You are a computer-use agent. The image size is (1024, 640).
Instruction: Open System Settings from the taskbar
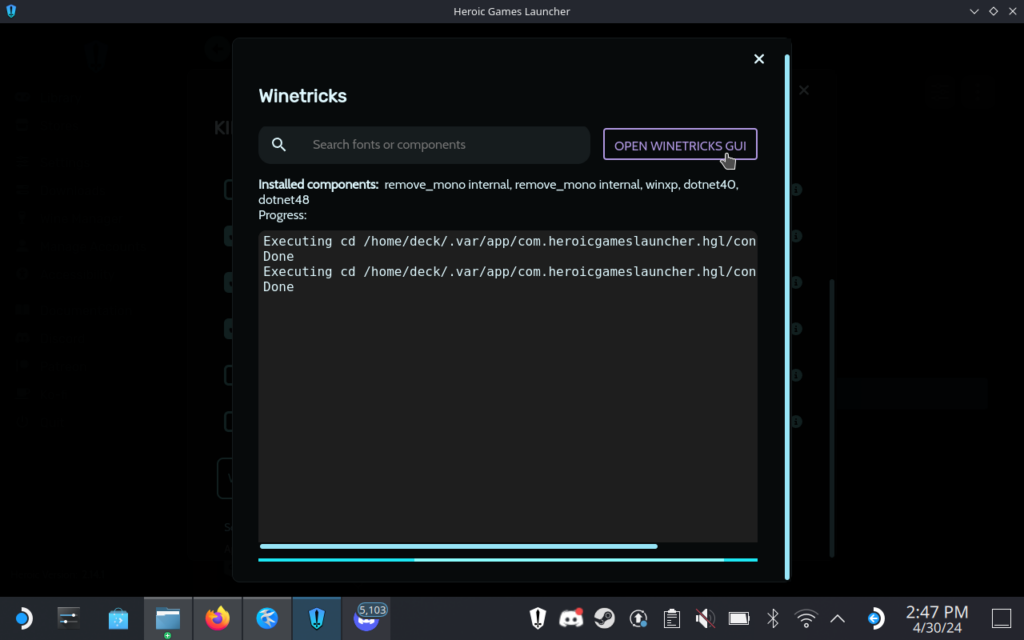(x=69, y=618)
